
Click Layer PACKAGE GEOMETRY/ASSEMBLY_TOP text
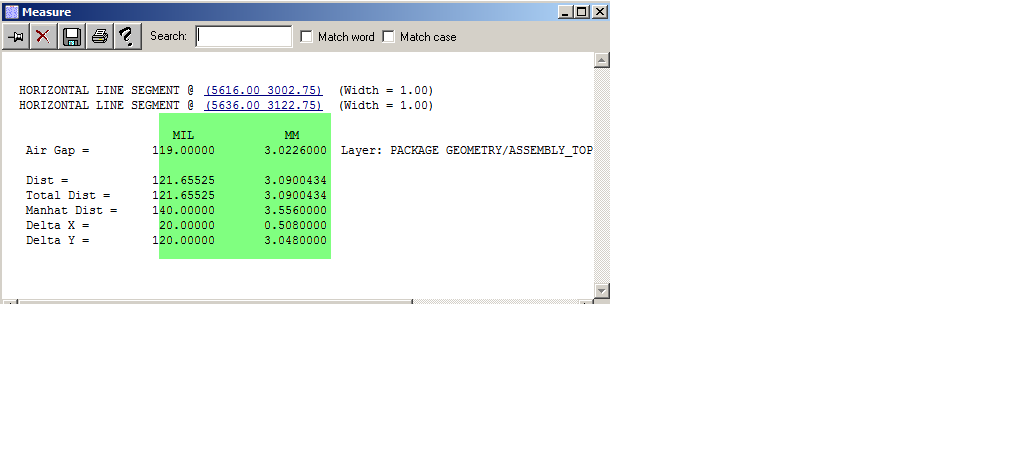(467, 150)
